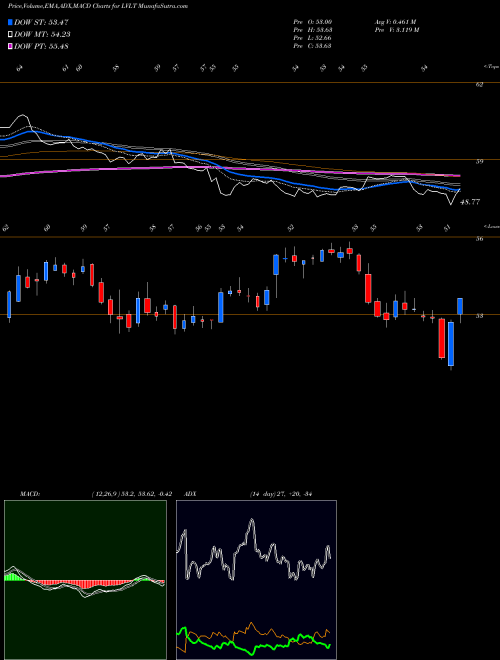Click the MACD (12,26,9) parameter values
500x660 pixels.
pyautogui.click(x=132, y=494)
